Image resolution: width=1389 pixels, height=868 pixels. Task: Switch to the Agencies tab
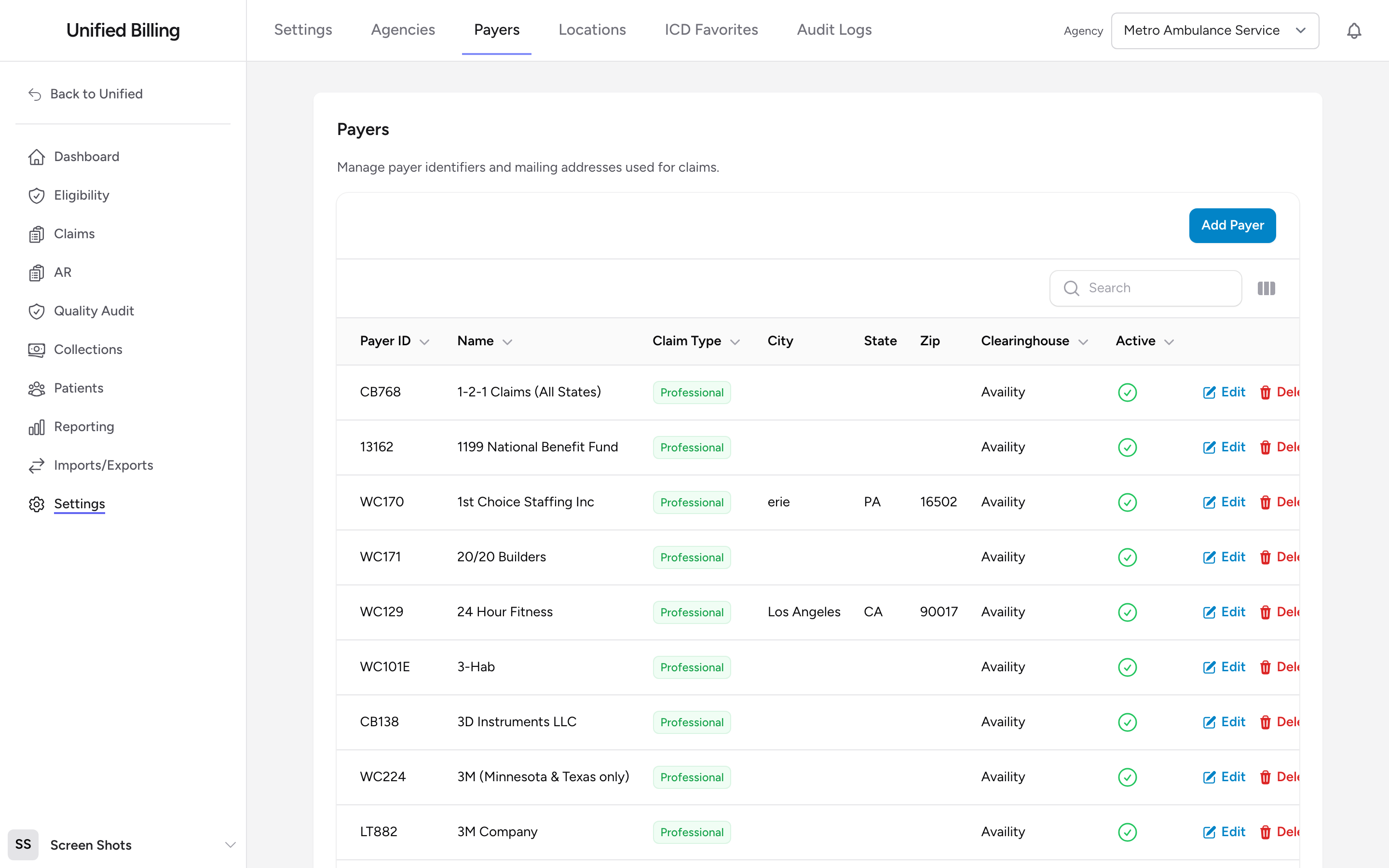[403, 30]
